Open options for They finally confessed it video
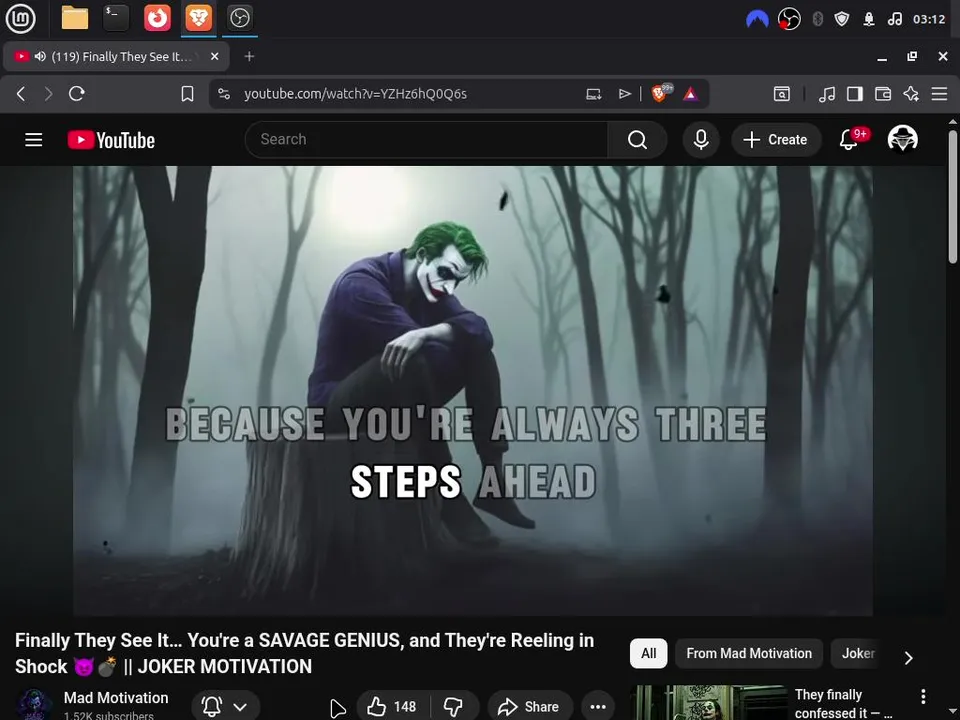 click(x=923, y=696)
